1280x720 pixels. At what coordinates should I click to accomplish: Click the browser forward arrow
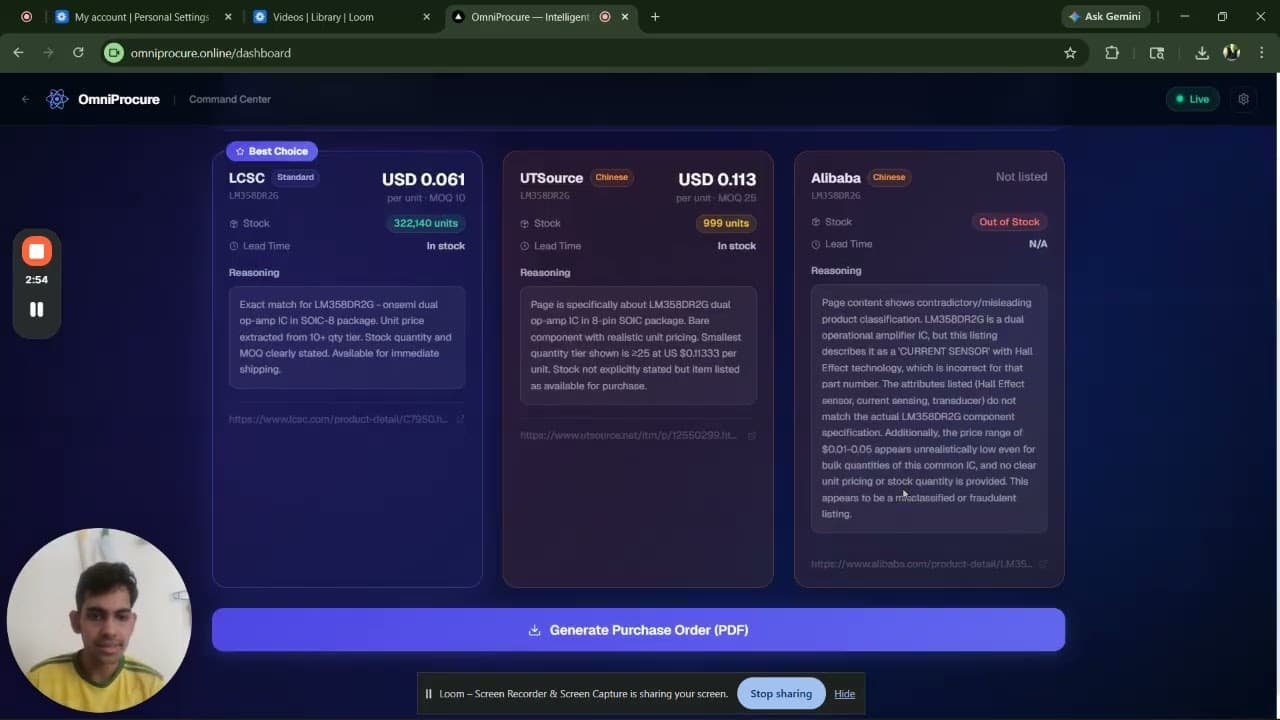pyautogui.click(x=48, y=53)
